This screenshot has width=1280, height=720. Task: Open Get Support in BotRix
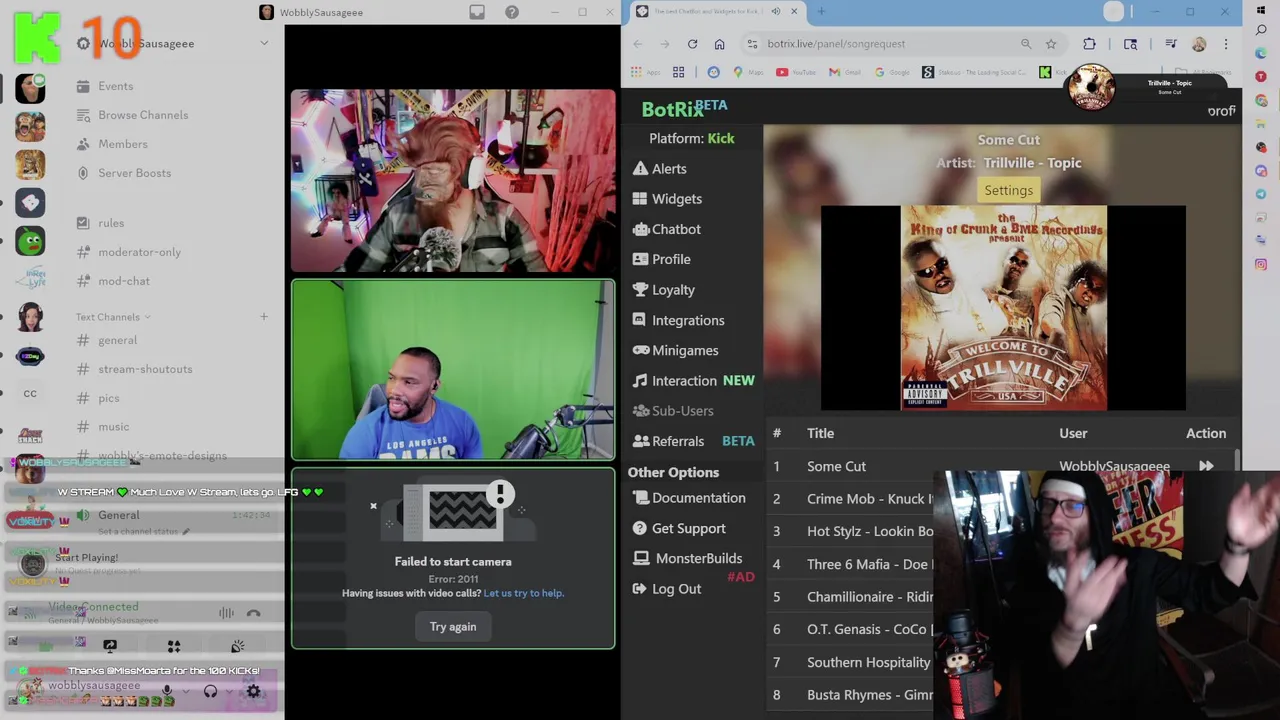click(x=679, y=528)
